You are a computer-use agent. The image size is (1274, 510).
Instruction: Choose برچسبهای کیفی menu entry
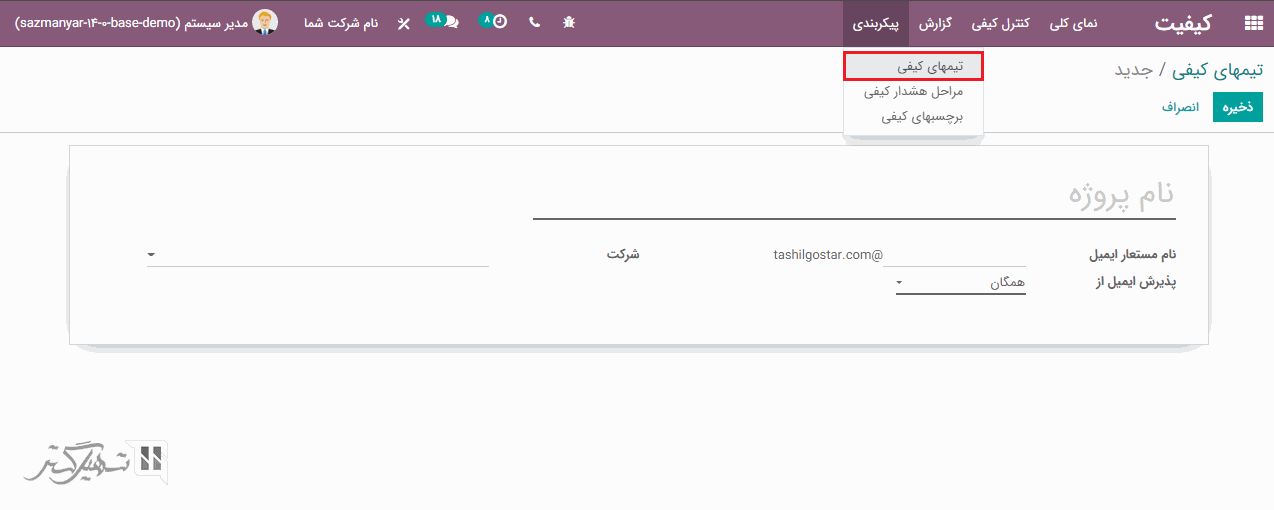point(913,116)
